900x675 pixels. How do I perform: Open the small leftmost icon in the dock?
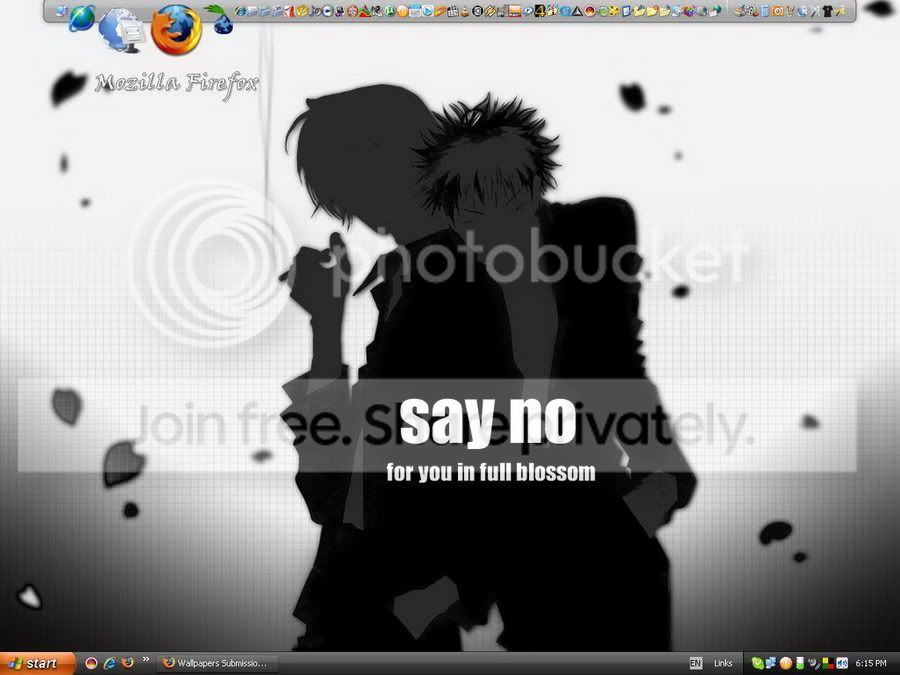61,10
